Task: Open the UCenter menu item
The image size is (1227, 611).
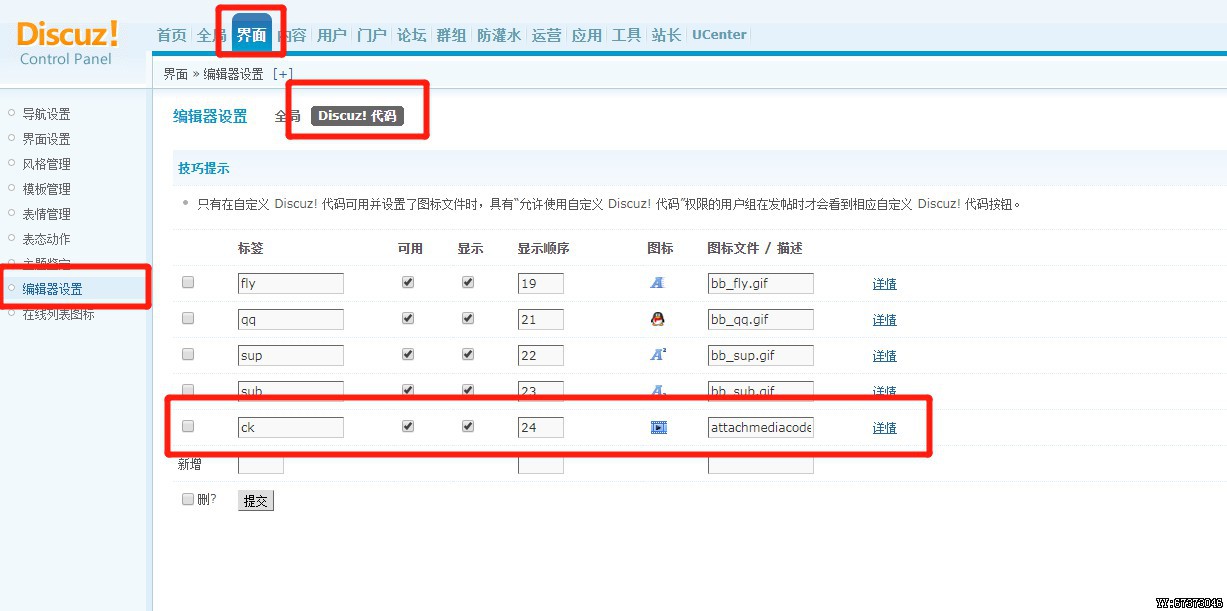Action: pos(719,34)
